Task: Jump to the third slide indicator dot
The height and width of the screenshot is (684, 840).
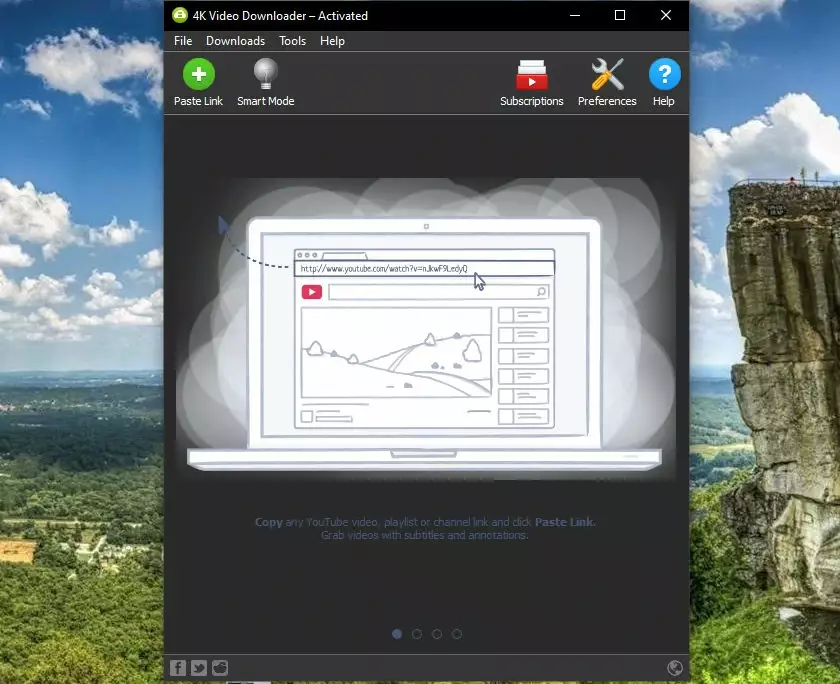Action: (437, 634)
